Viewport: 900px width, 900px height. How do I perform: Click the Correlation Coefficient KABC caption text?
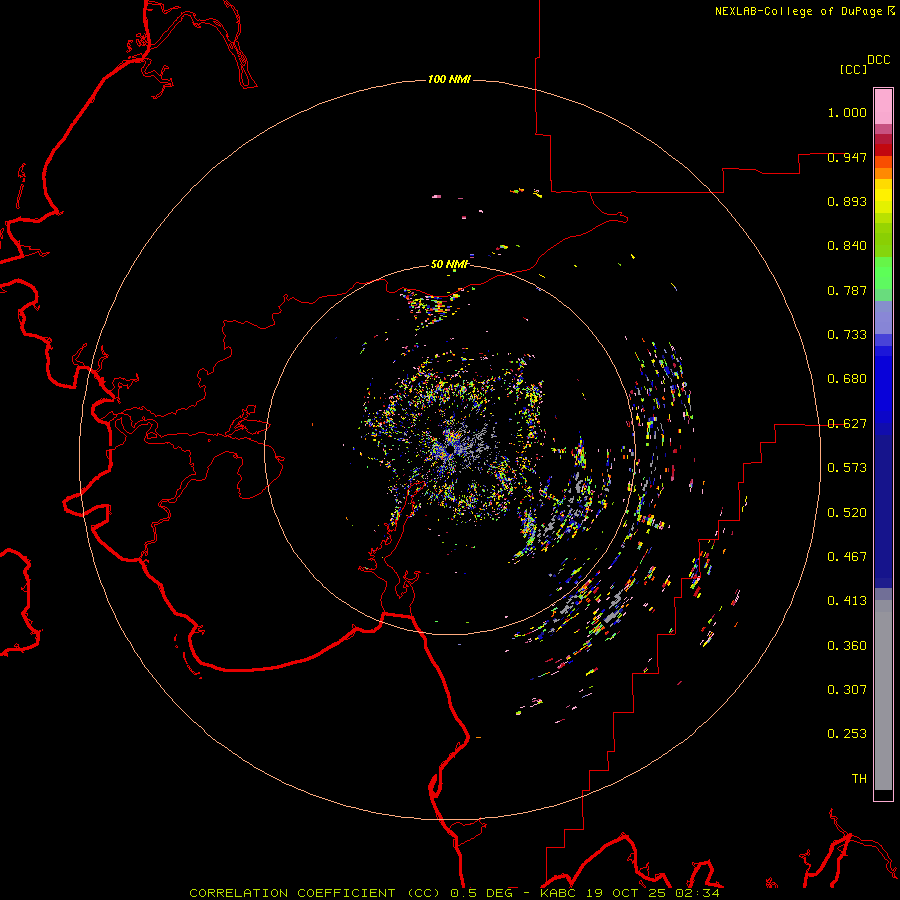(455, 893)
